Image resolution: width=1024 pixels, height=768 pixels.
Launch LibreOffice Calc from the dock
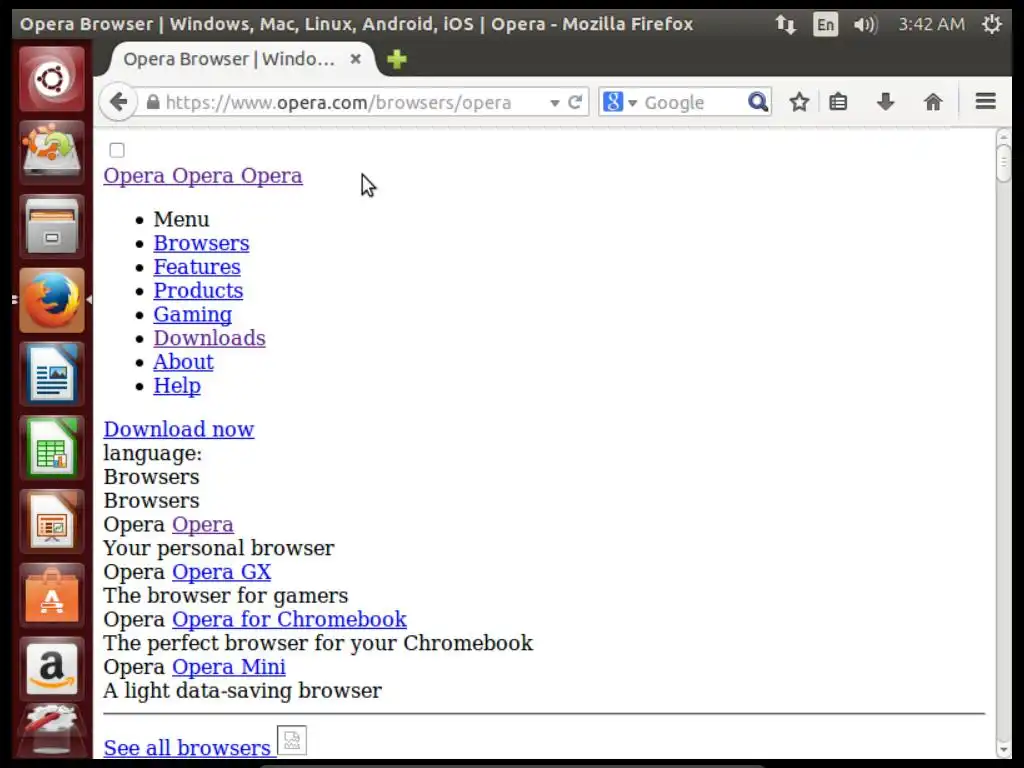coord(52,448)
